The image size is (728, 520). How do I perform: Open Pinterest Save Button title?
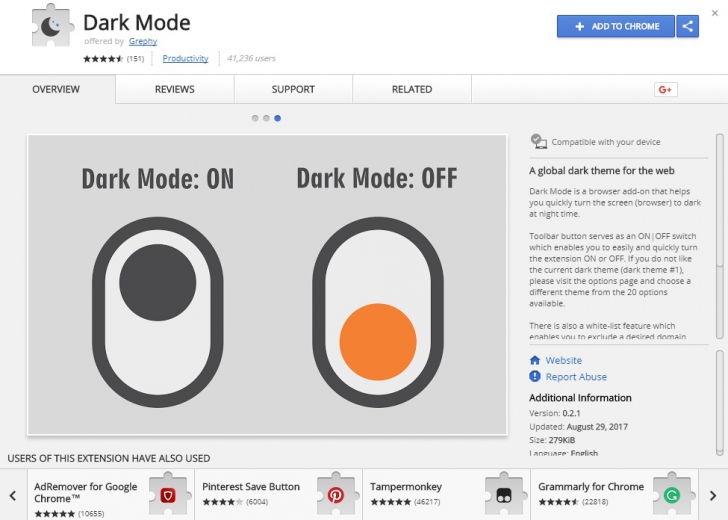coord(251,487)
